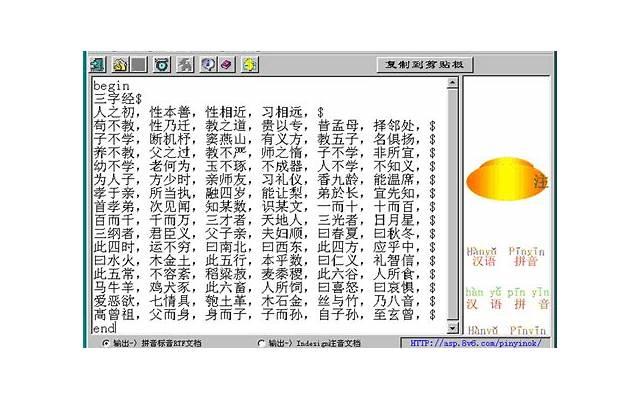Click the round clock-face toolbar icon

tap(206, 64)
